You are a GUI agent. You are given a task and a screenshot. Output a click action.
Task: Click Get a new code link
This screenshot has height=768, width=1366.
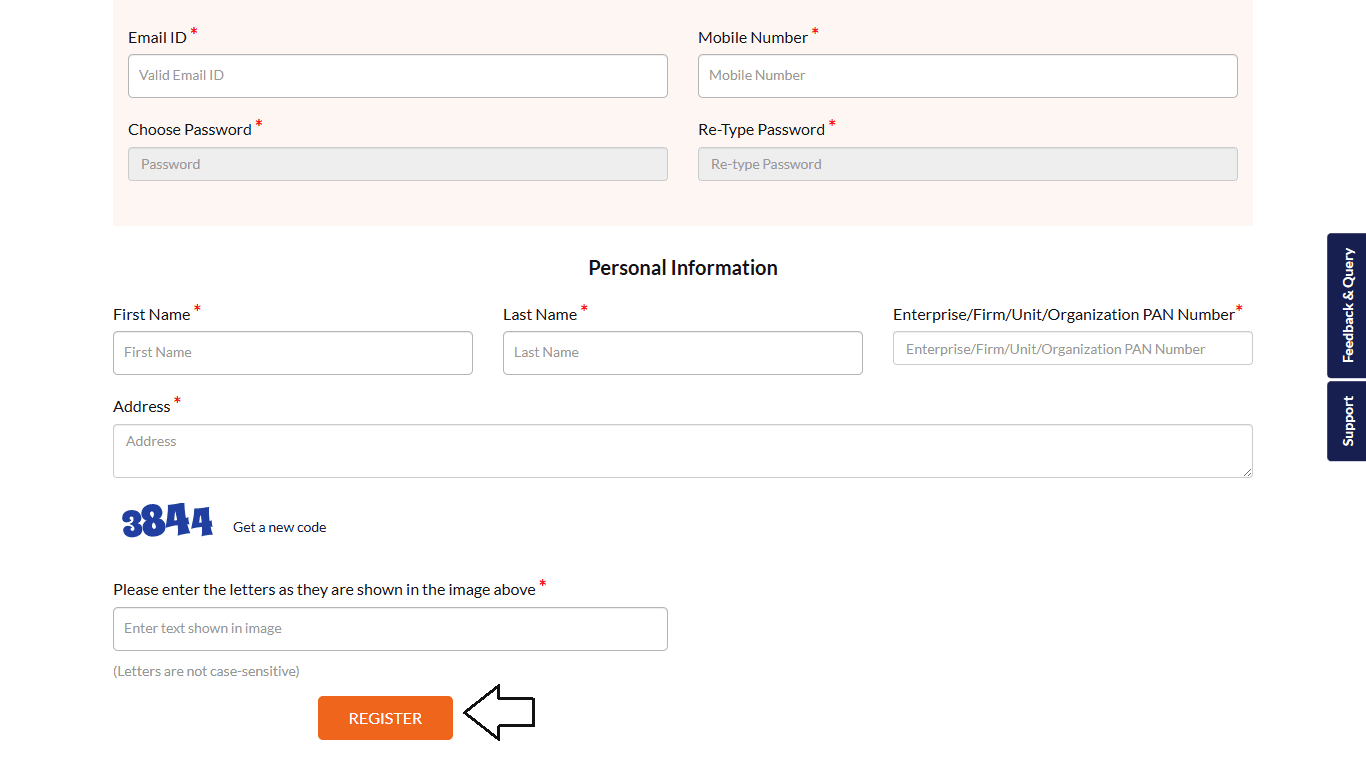(279, 527)
